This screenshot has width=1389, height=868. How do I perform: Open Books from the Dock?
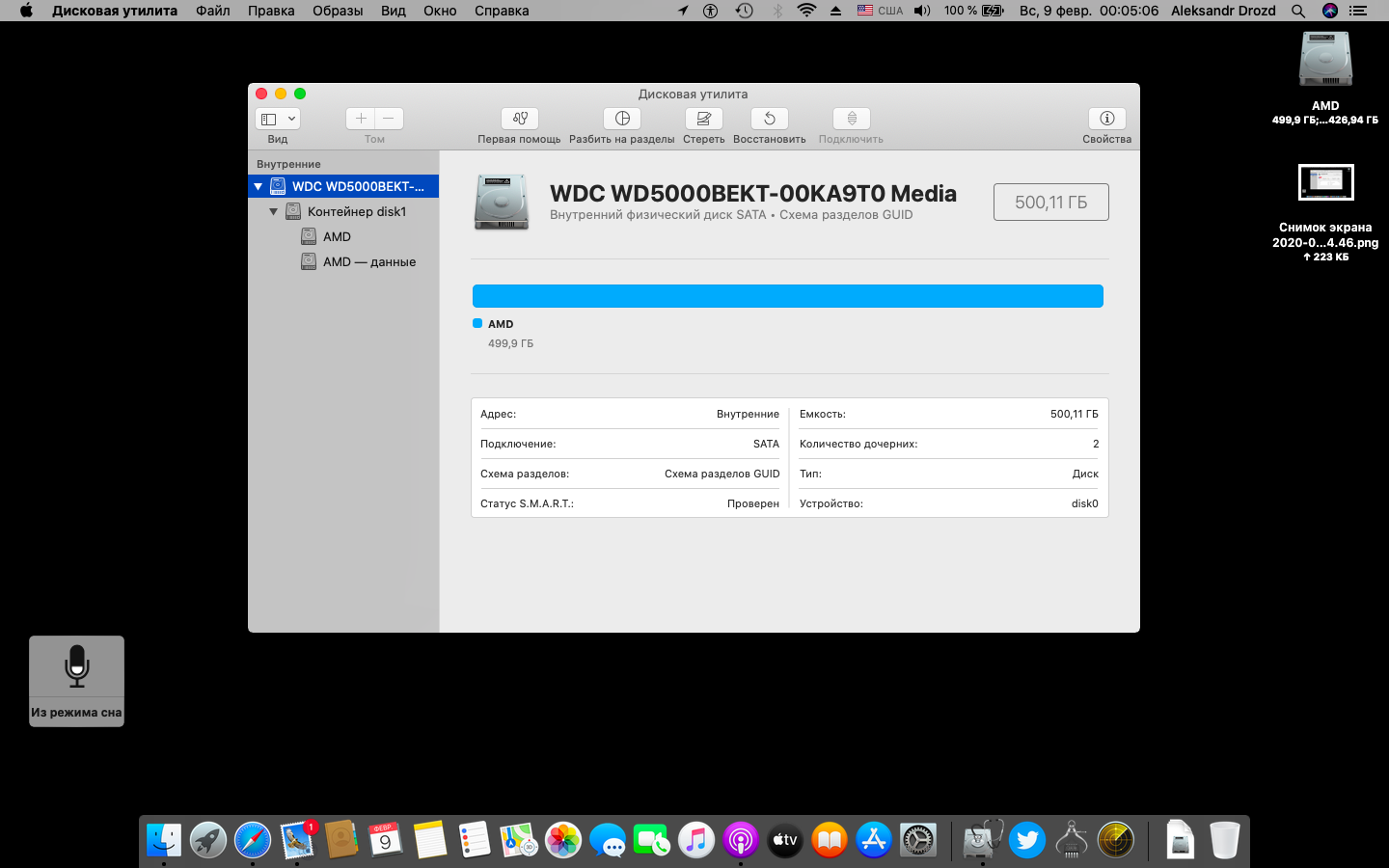click(x=830, y=840)
